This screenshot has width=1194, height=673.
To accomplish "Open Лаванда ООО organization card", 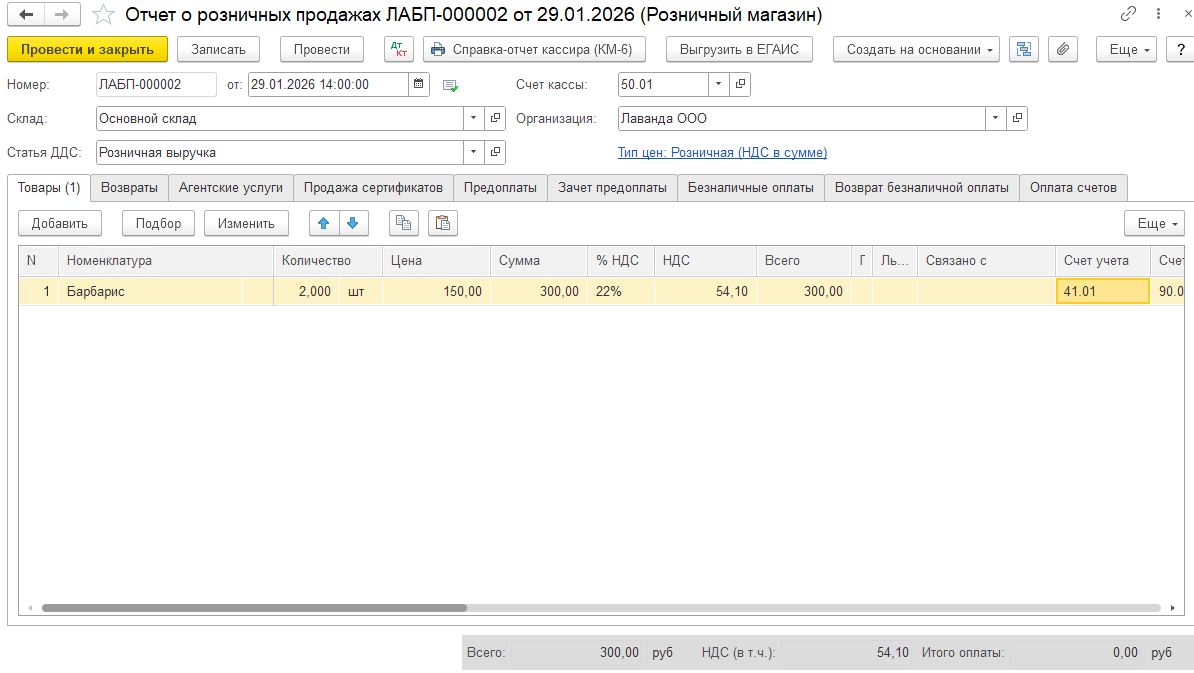I will click(1017, 119).
